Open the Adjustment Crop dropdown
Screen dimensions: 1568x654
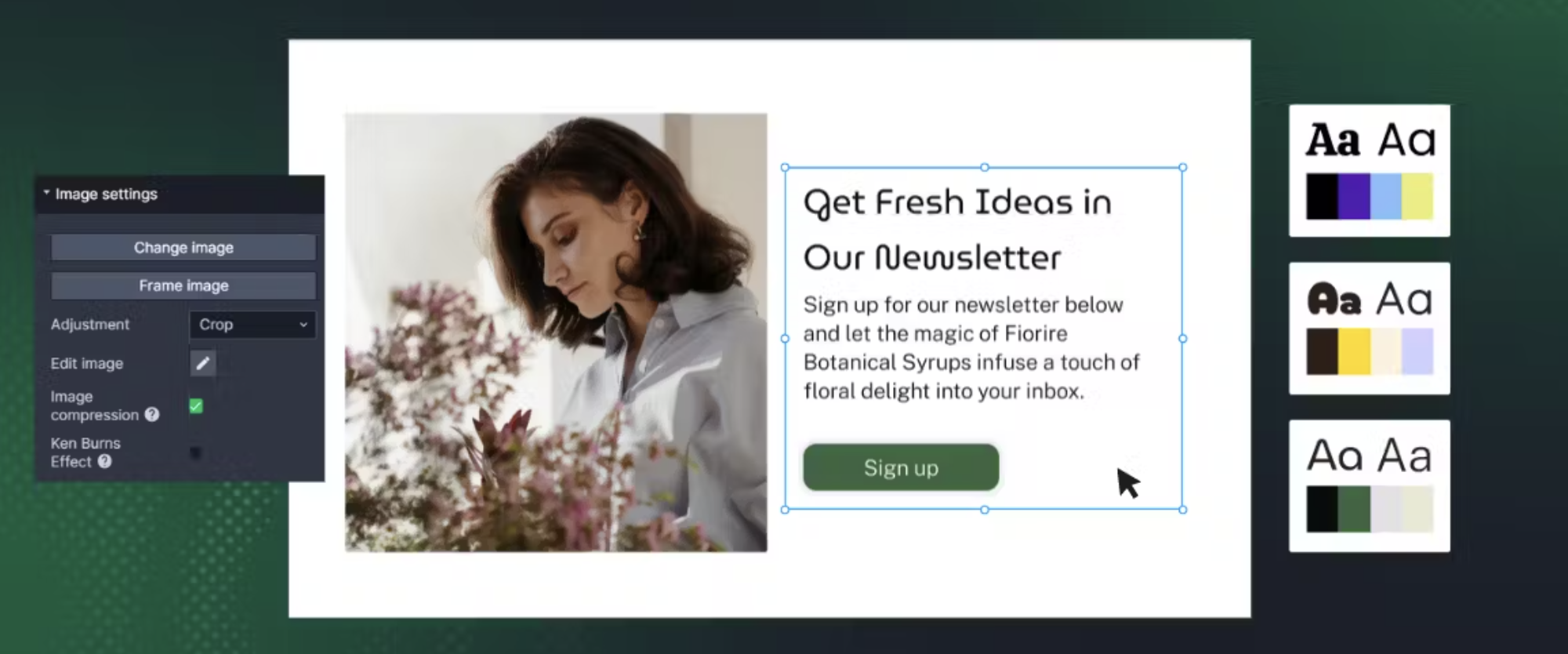(252, 325)
